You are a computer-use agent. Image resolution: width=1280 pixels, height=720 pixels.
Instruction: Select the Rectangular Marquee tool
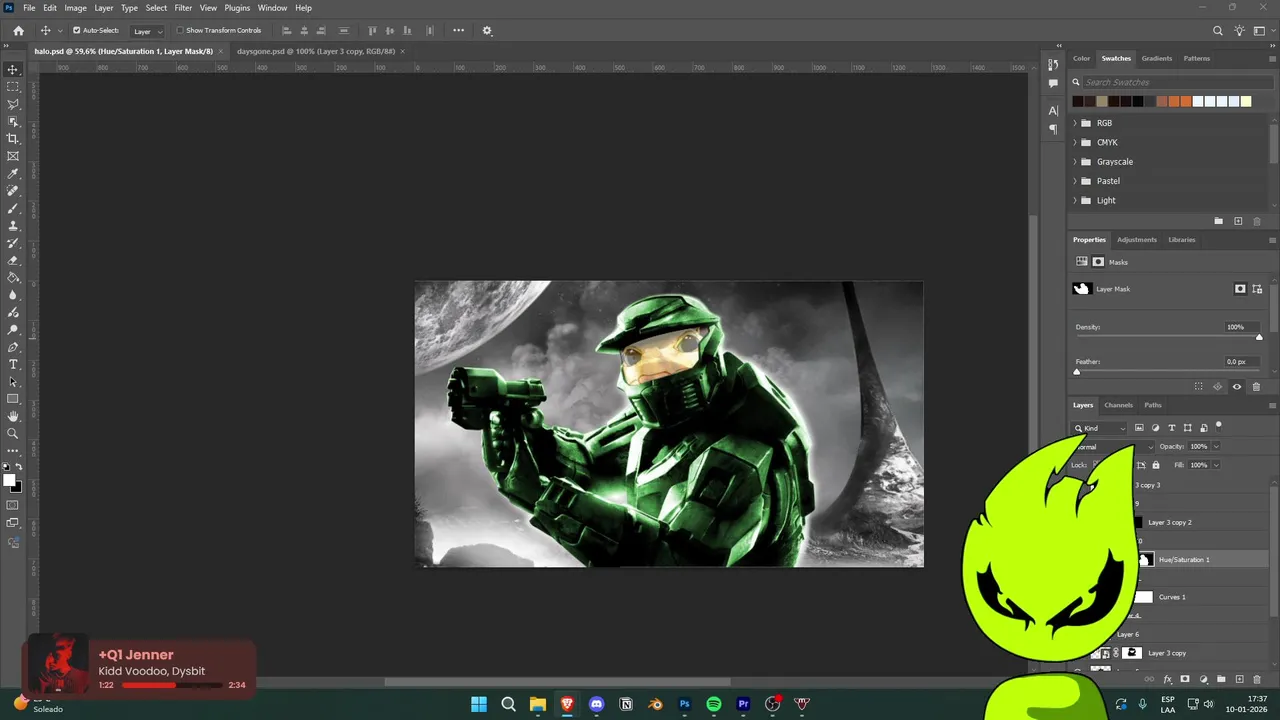[x=13, y=87]
